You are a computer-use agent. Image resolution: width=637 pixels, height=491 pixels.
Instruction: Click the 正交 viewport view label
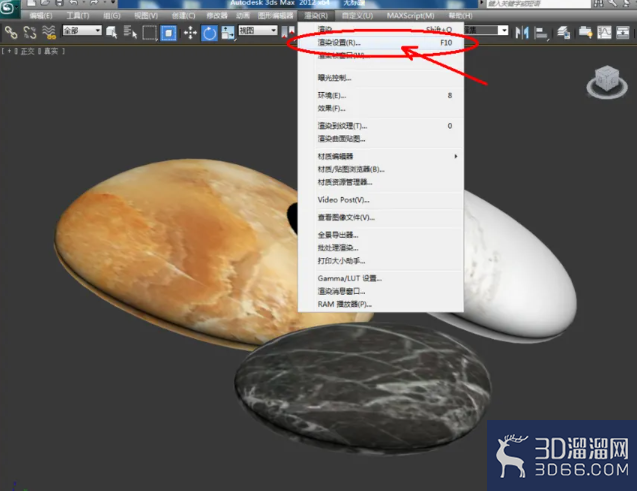tap(28, 51)
